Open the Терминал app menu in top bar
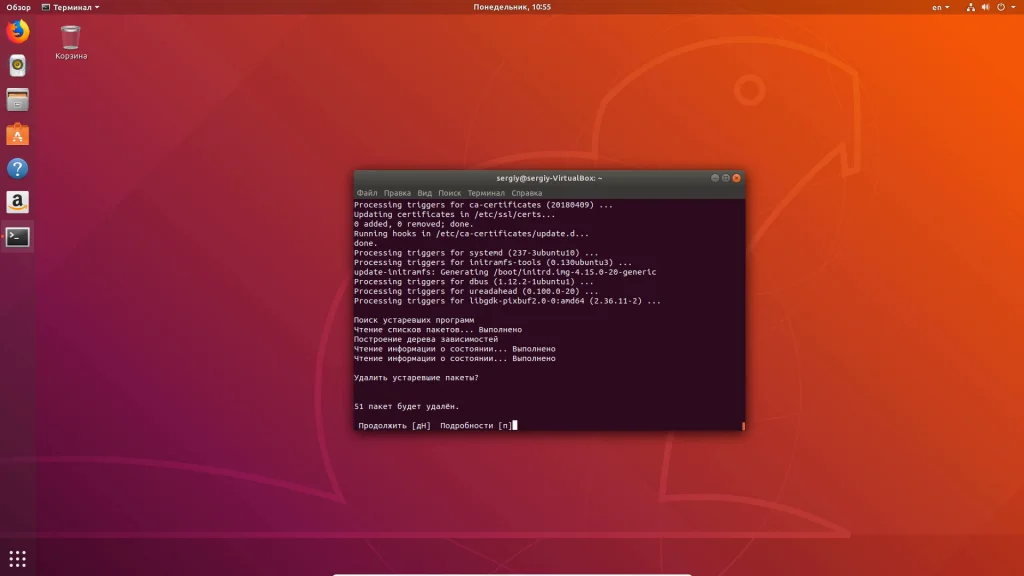Viewport: 1024px width, 576px height. pos(75,7)
